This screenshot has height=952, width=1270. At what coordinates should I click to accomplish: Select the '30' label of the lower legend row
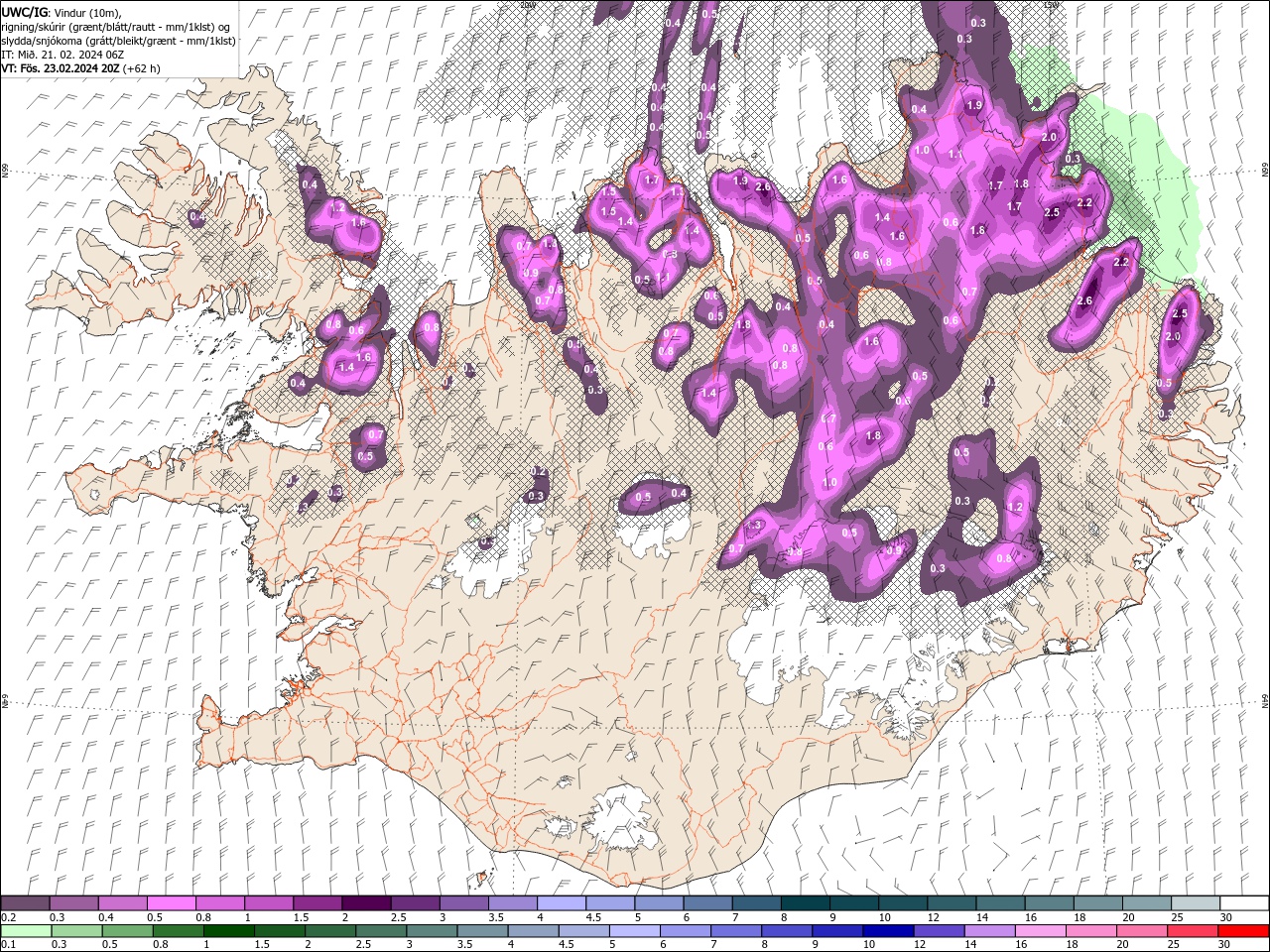pos(1224,945)
